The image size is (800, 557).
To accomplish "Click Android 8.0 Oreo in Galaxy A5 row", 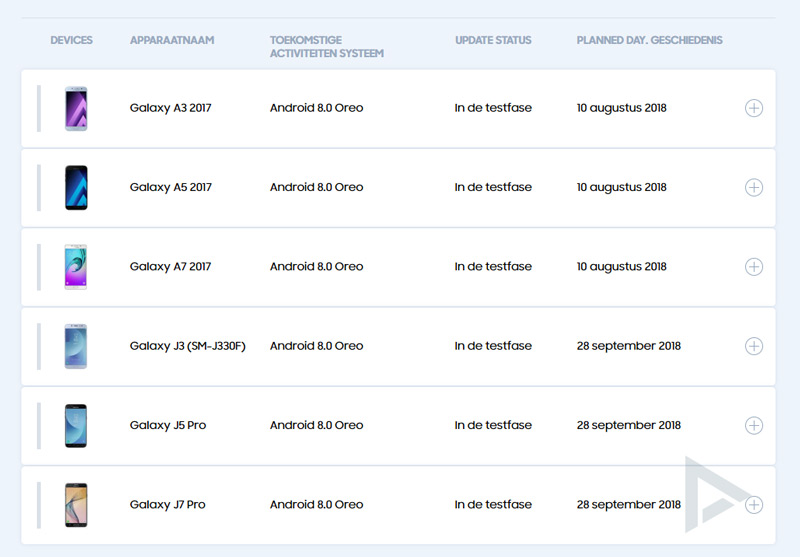I will 316,187.
